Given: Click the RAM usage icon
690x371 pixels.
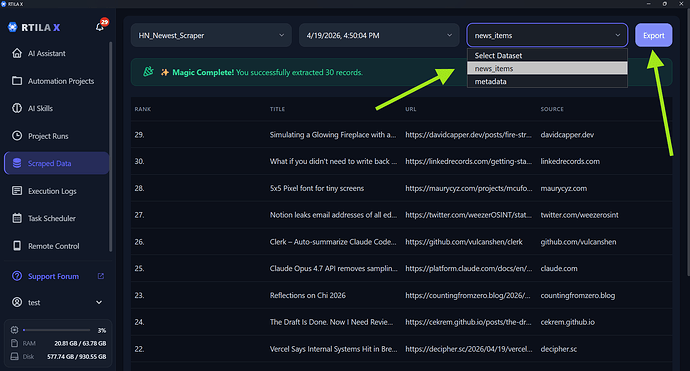Looking at the screenshot, I should [x=15, y=343].
